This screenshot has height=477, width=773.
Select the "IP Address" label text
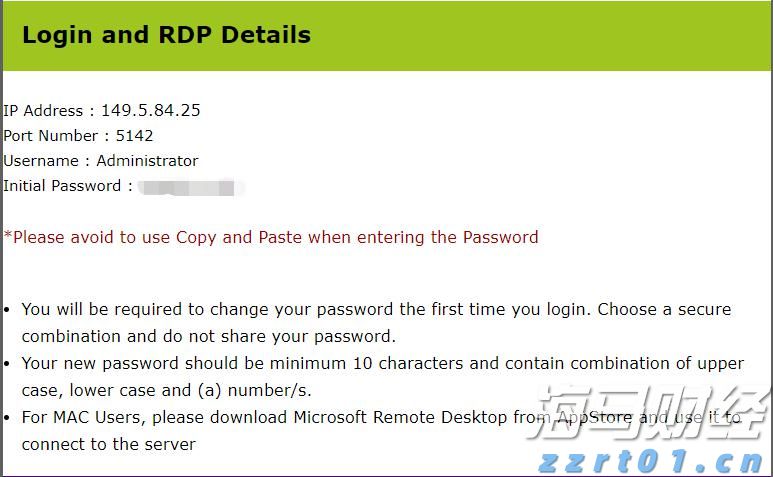(44, 110)
